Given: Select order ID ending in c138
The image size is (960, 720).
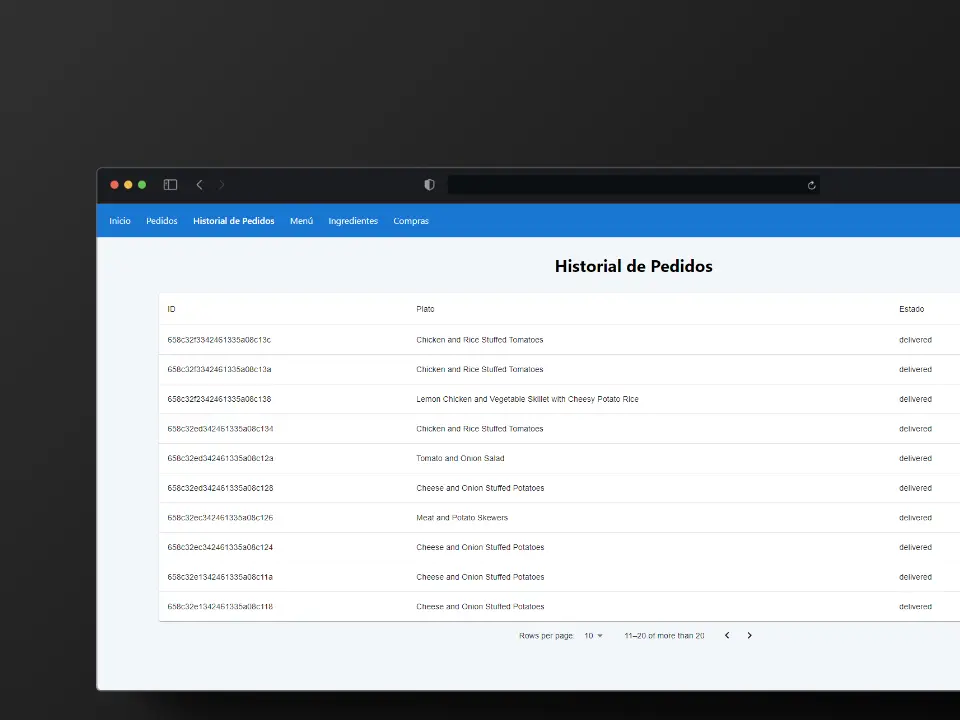Looking at the screenshot, I should pyautogui.click(x=219, y=399).
